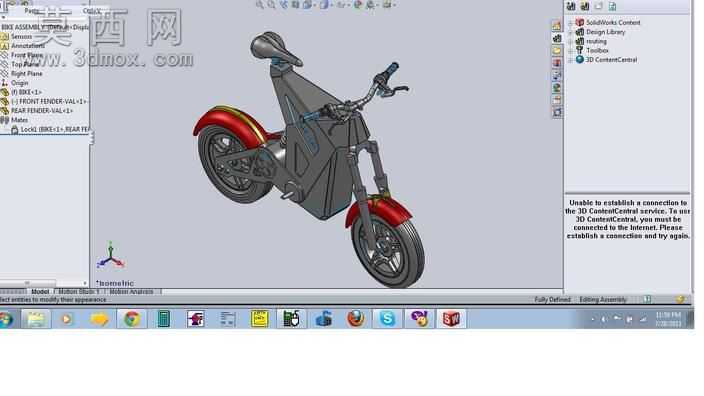This screenshot has height=396, width=704.
Task: Open Skype from the taskbar
Action: pyautogui.click(x=387, y=319)
